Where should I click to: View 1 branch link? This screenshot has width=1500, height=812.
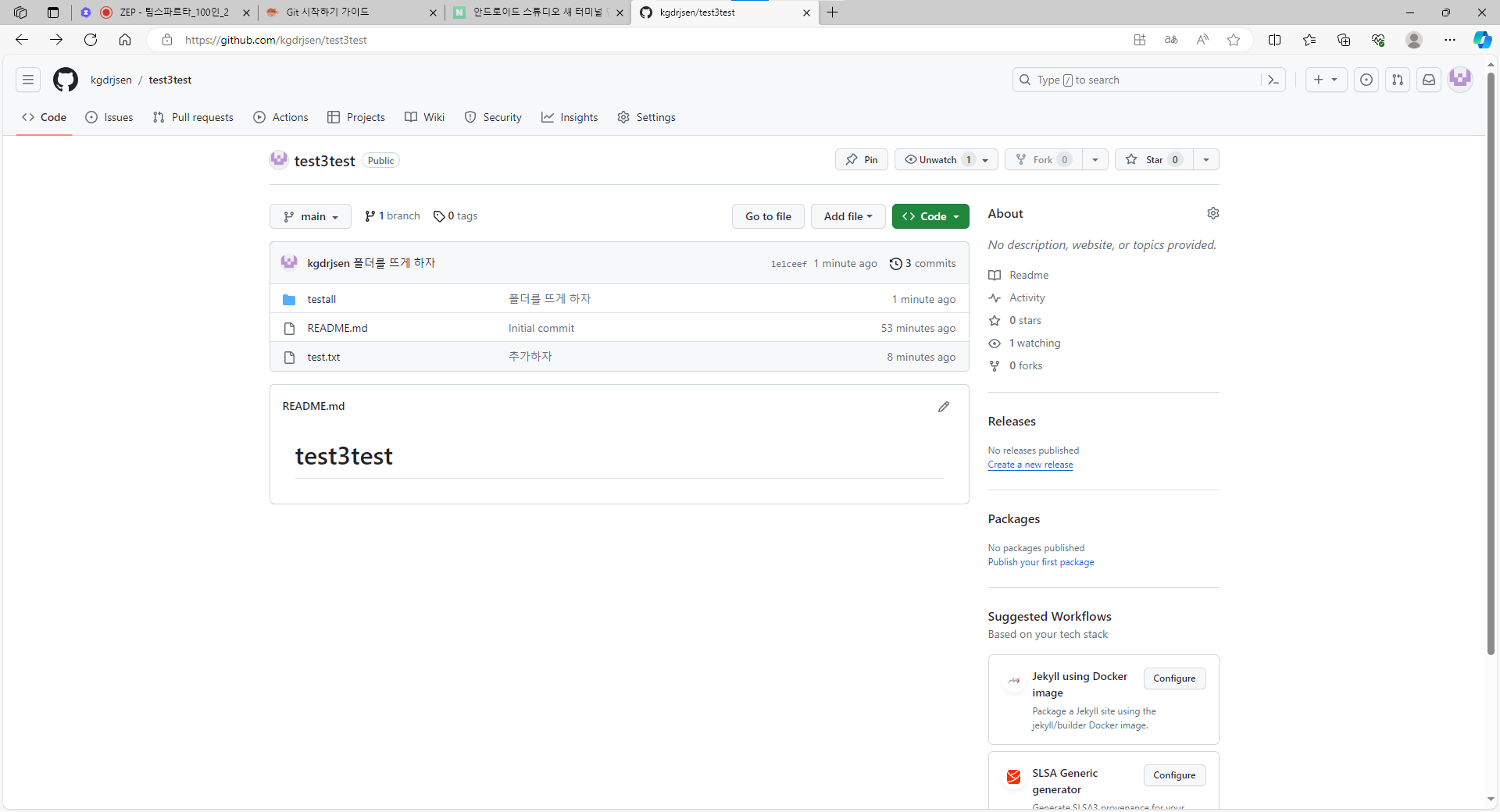(x=392, y=215)
